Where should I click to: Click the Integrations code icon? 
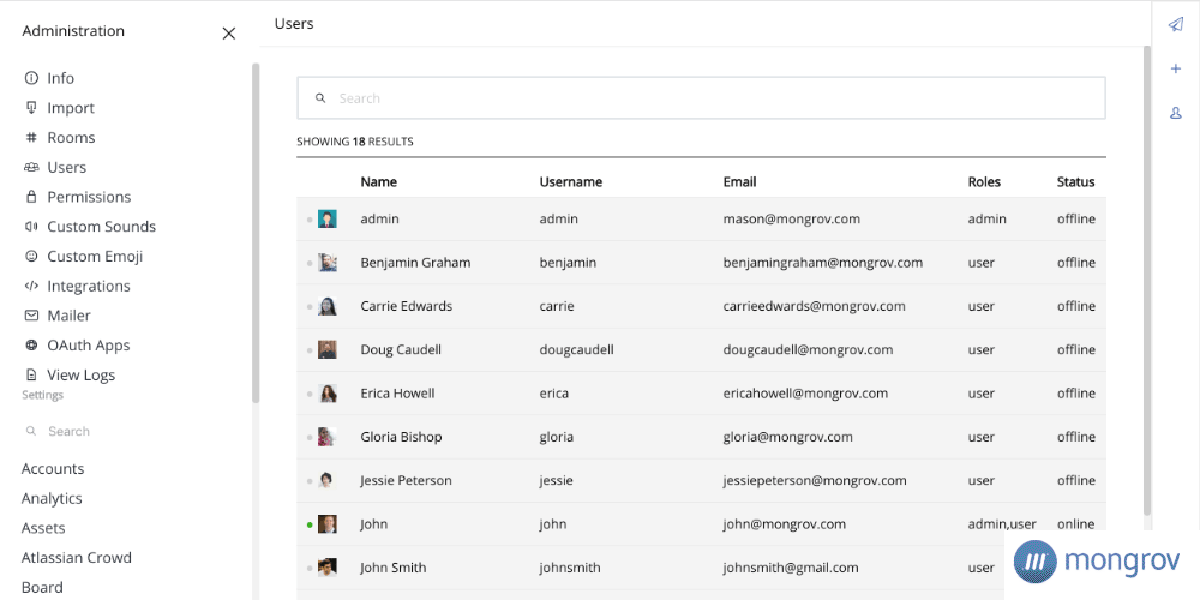tap(31, 286)
